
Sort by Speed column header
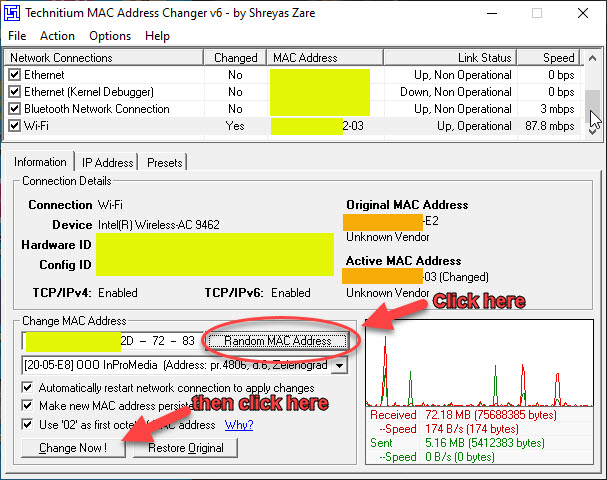pyautogui.click(x=549, y=58)
